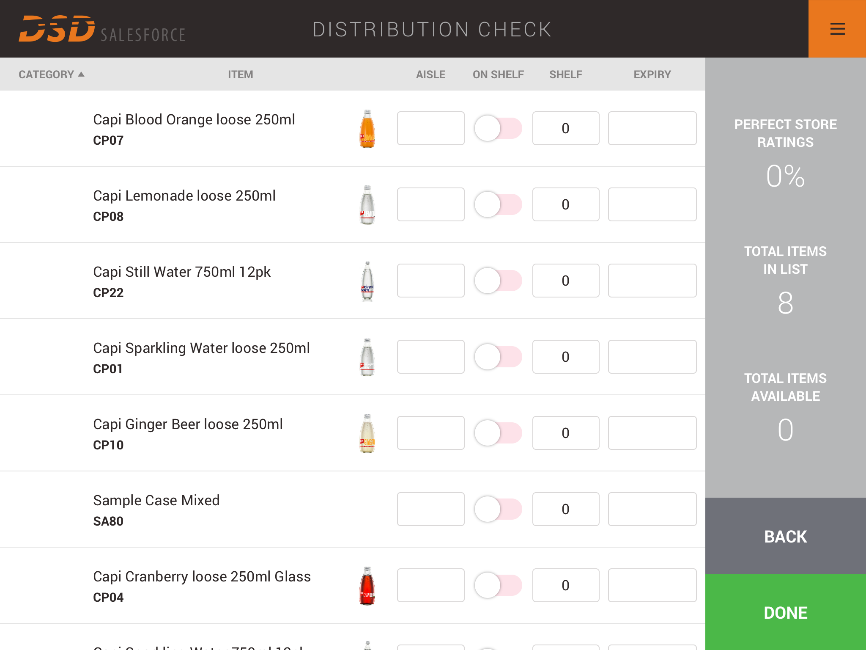This screenshot has width=866, height=650.
Task: Click the Capi Blood Orange bottle image
Action: [x=367, y=129]
